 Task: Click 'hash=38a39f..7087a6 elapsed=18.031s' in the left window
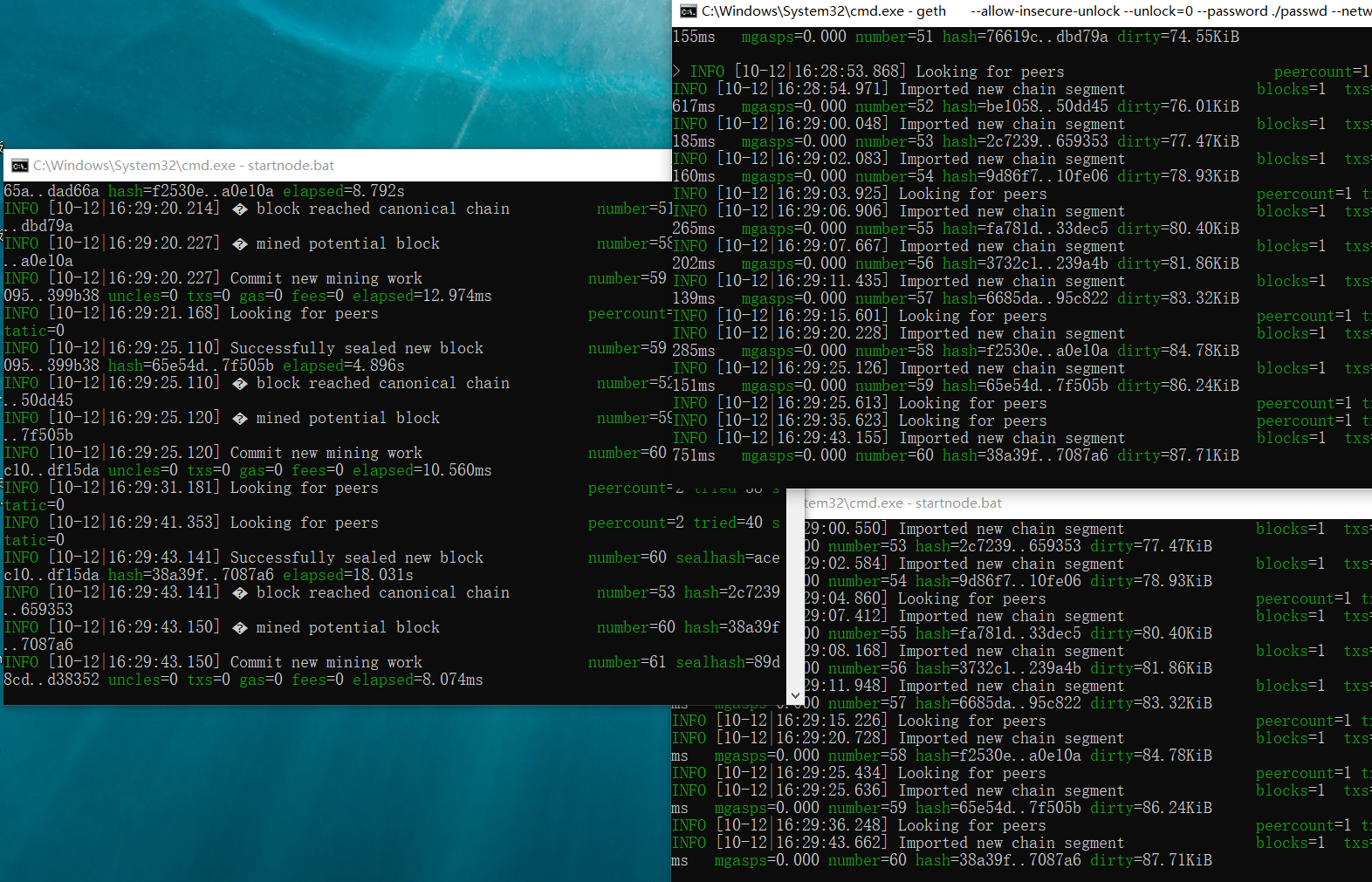tap(261, 575)
